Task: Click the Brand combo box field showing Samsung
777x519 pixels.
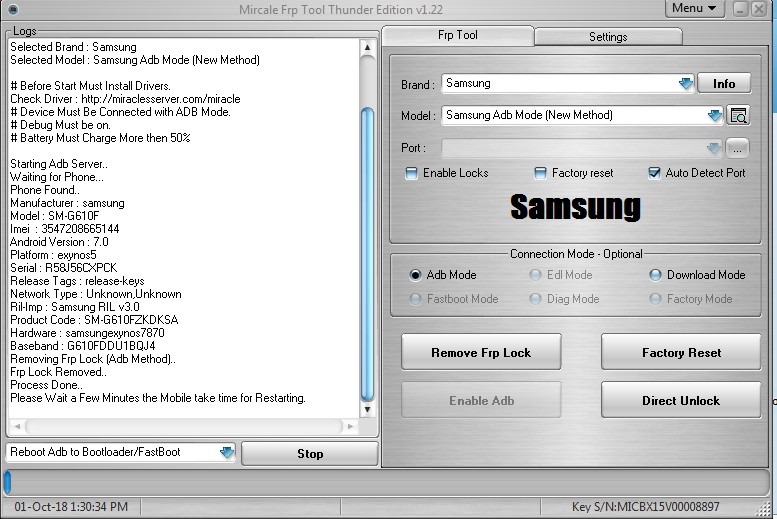Action: point(568,83)
